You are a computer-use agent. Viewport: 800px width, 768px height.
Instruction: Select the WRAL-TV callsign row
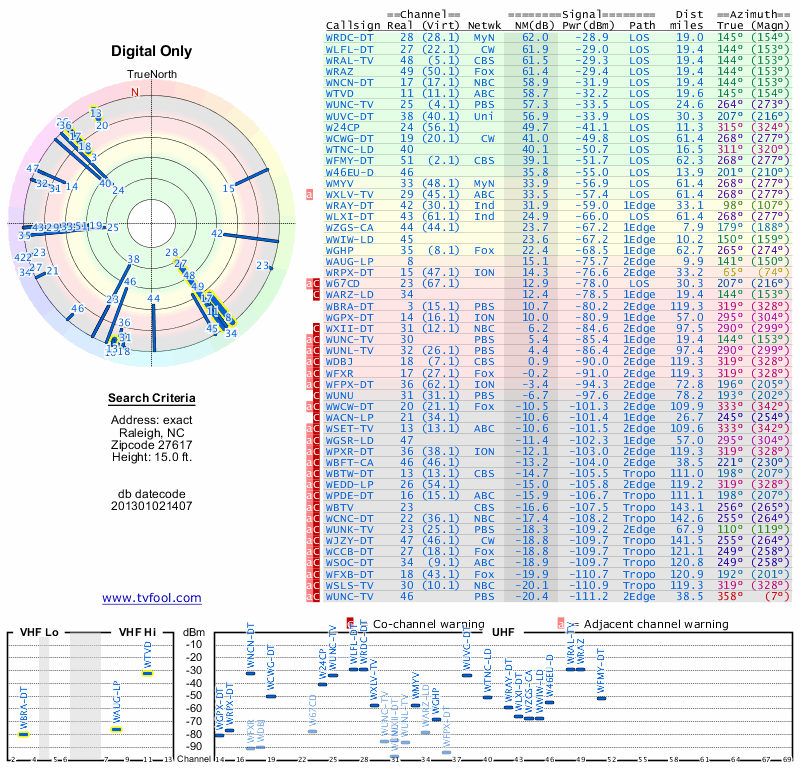coord(350,58)
